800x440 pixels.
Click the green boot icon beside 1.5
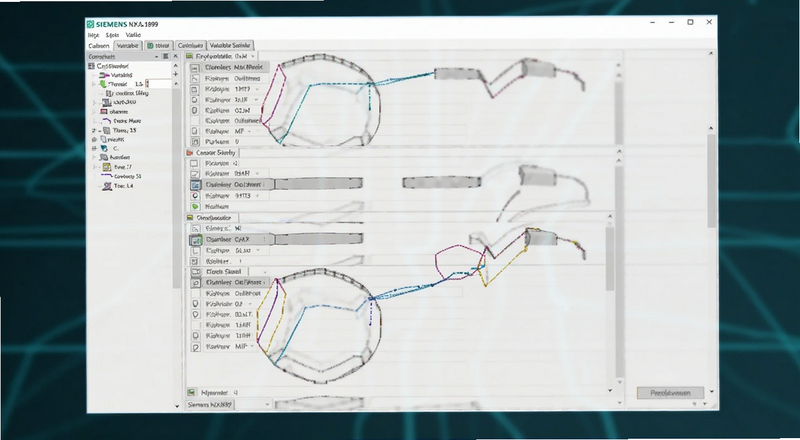[x=103, y=84]
